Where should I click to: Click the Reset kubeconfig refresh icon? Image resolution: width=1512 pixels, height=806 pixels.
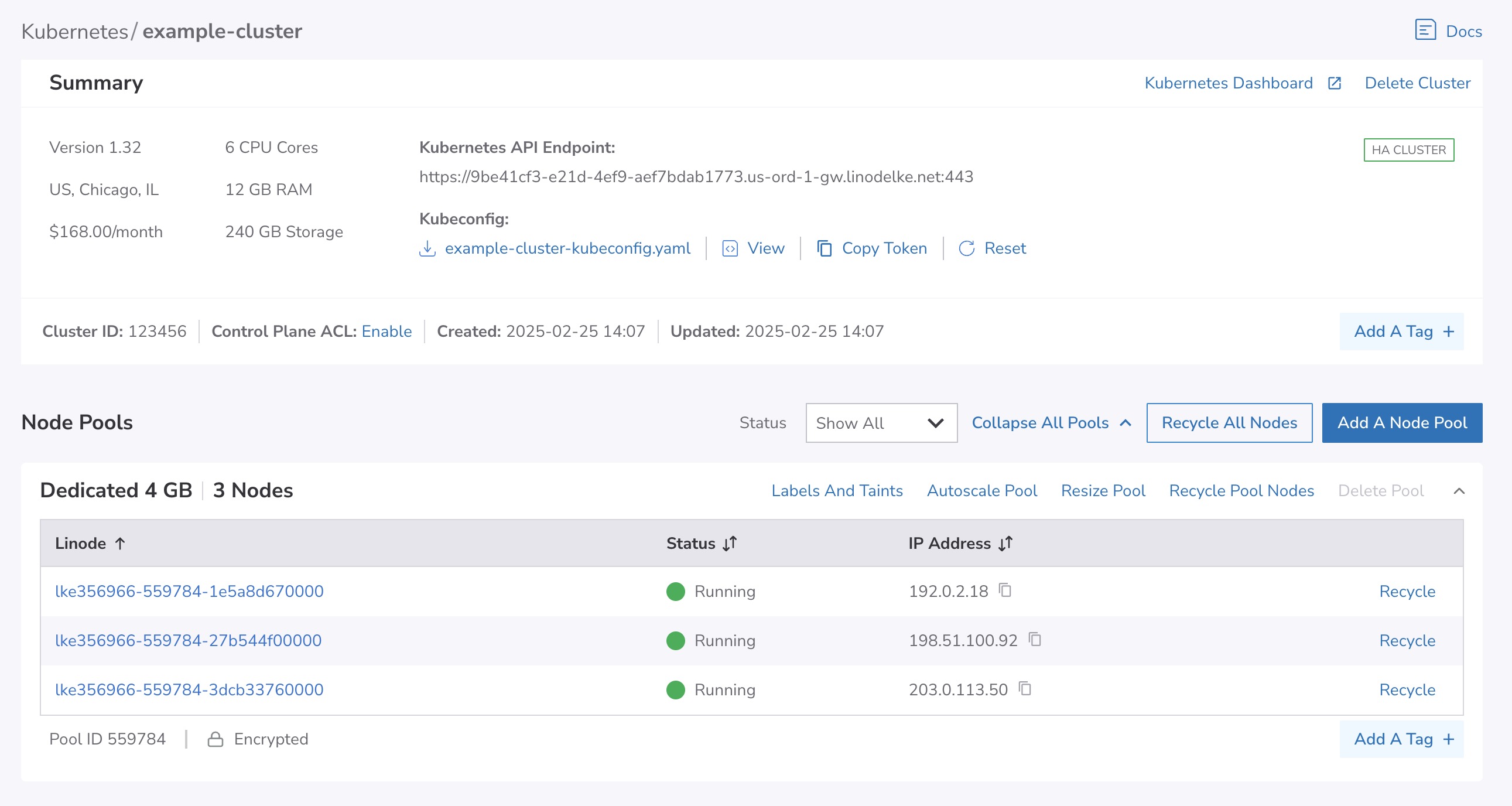pos(966,249)
